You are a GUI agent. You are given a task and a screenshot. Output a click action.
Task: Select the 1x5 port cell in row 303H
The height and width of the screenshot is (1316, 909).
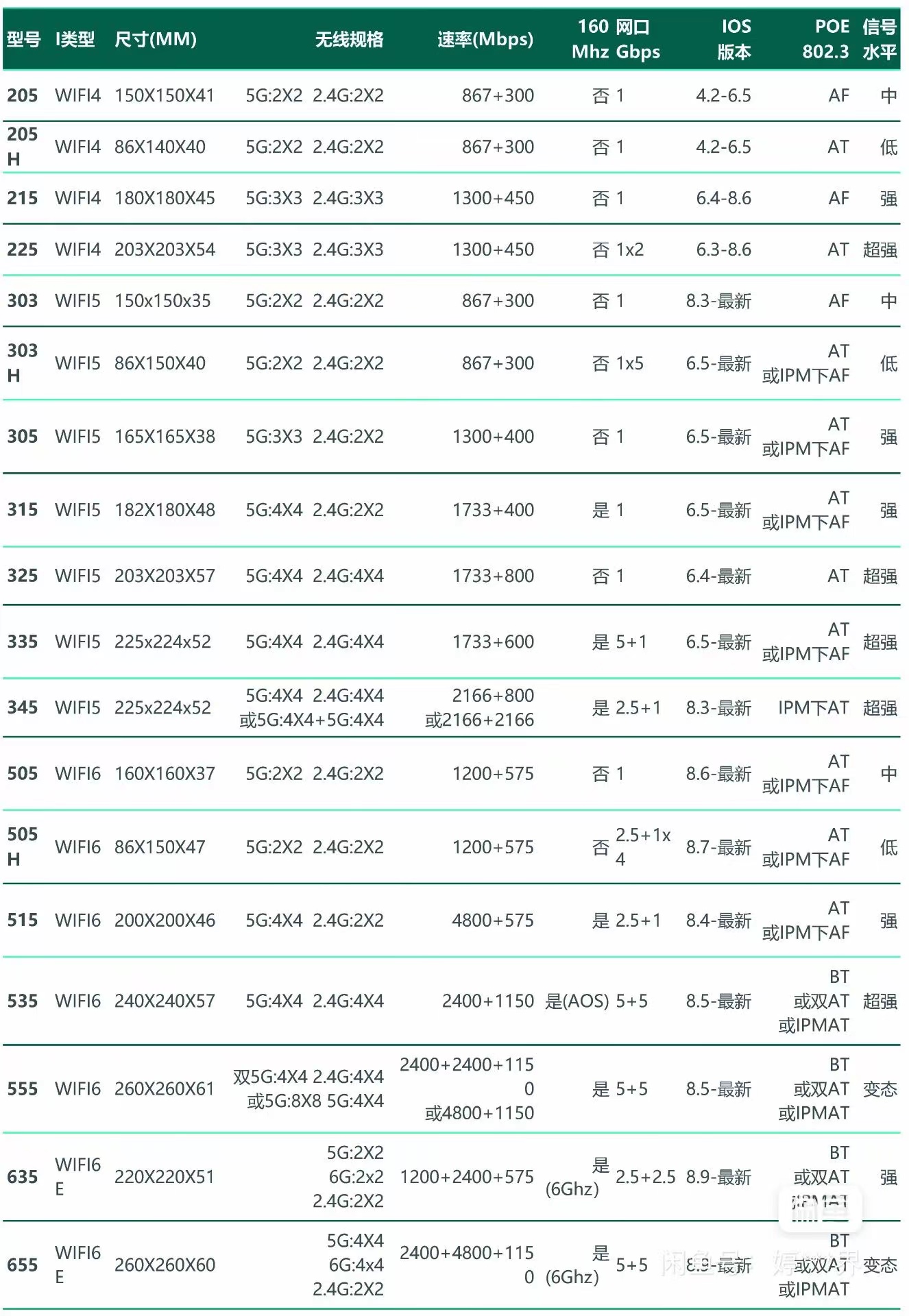click(x=629, y=363)
